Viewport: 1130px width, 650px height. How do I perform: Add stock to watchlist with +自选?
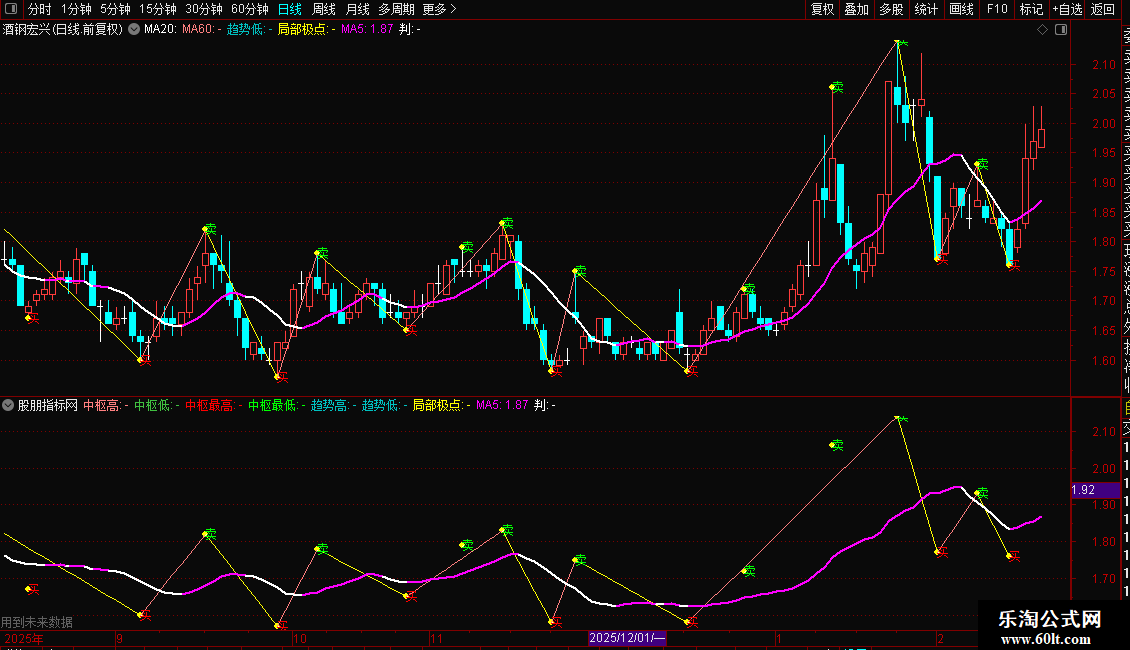pyautogui.click(x=1067, y=9)
